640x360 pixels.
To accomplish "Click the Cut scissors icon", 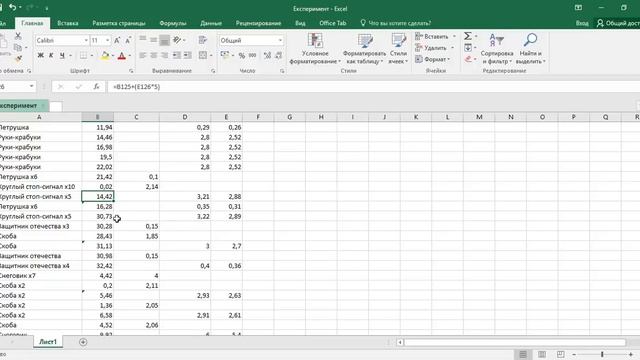I will [18, 36].
